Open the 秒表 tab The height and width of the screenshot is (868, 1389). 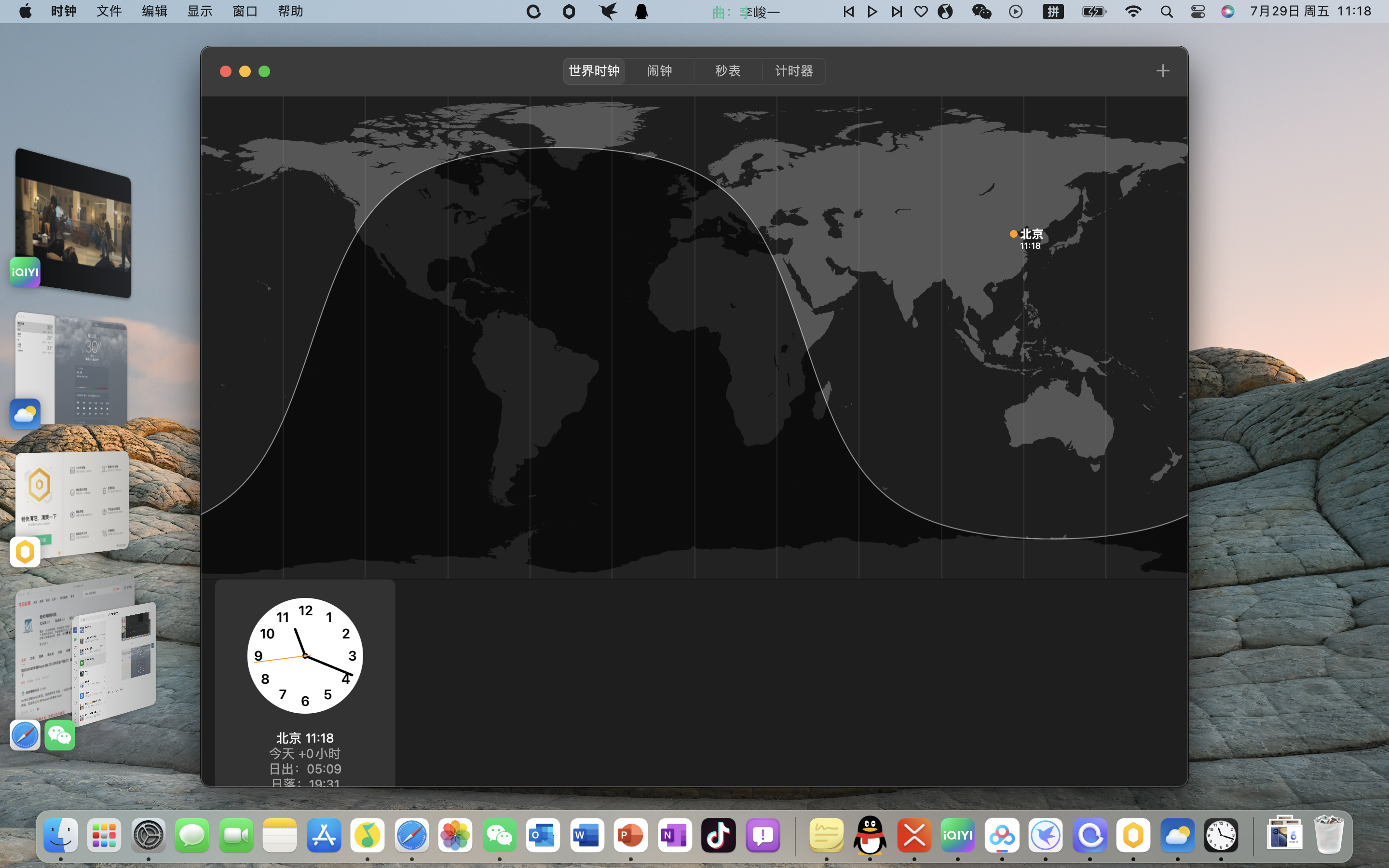(727, 70)
